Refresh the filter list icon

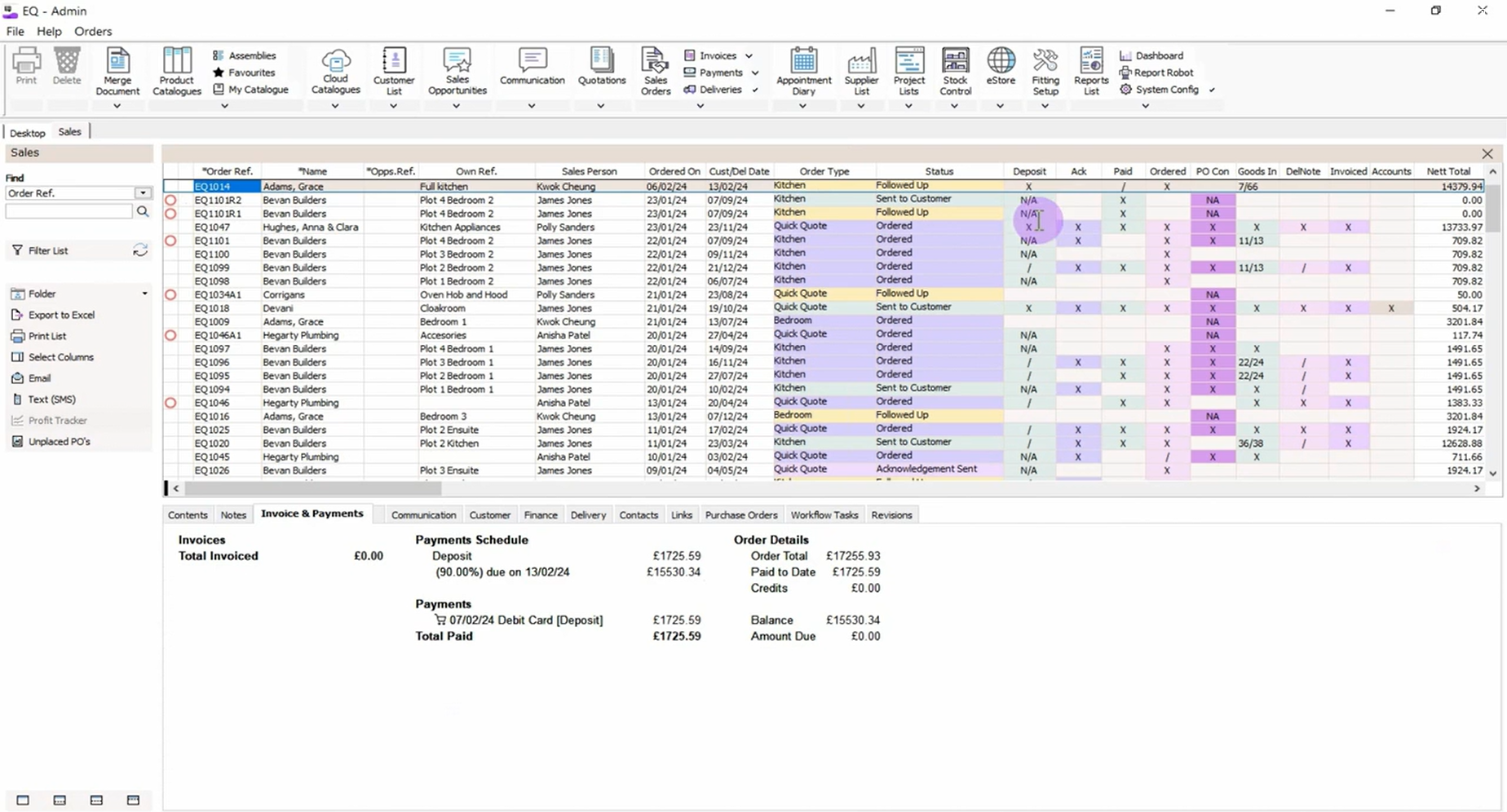[x=140, y=250]
